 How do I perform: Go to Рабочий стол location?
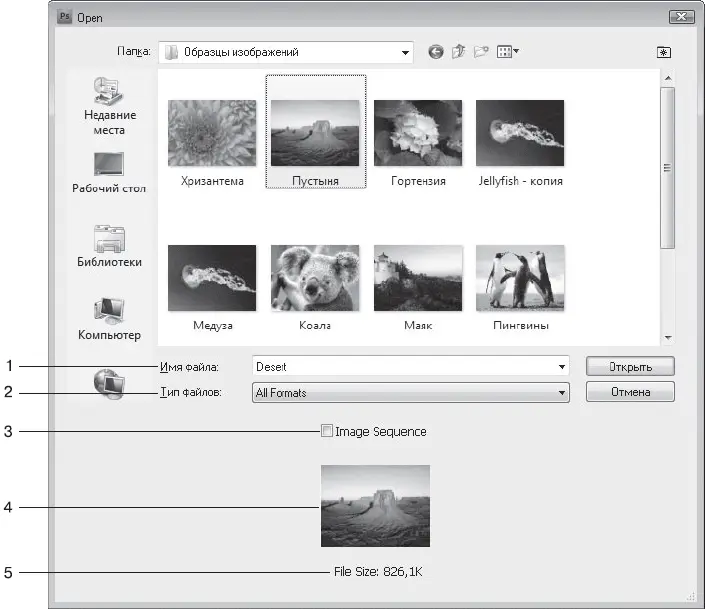[x=109, y=173]
